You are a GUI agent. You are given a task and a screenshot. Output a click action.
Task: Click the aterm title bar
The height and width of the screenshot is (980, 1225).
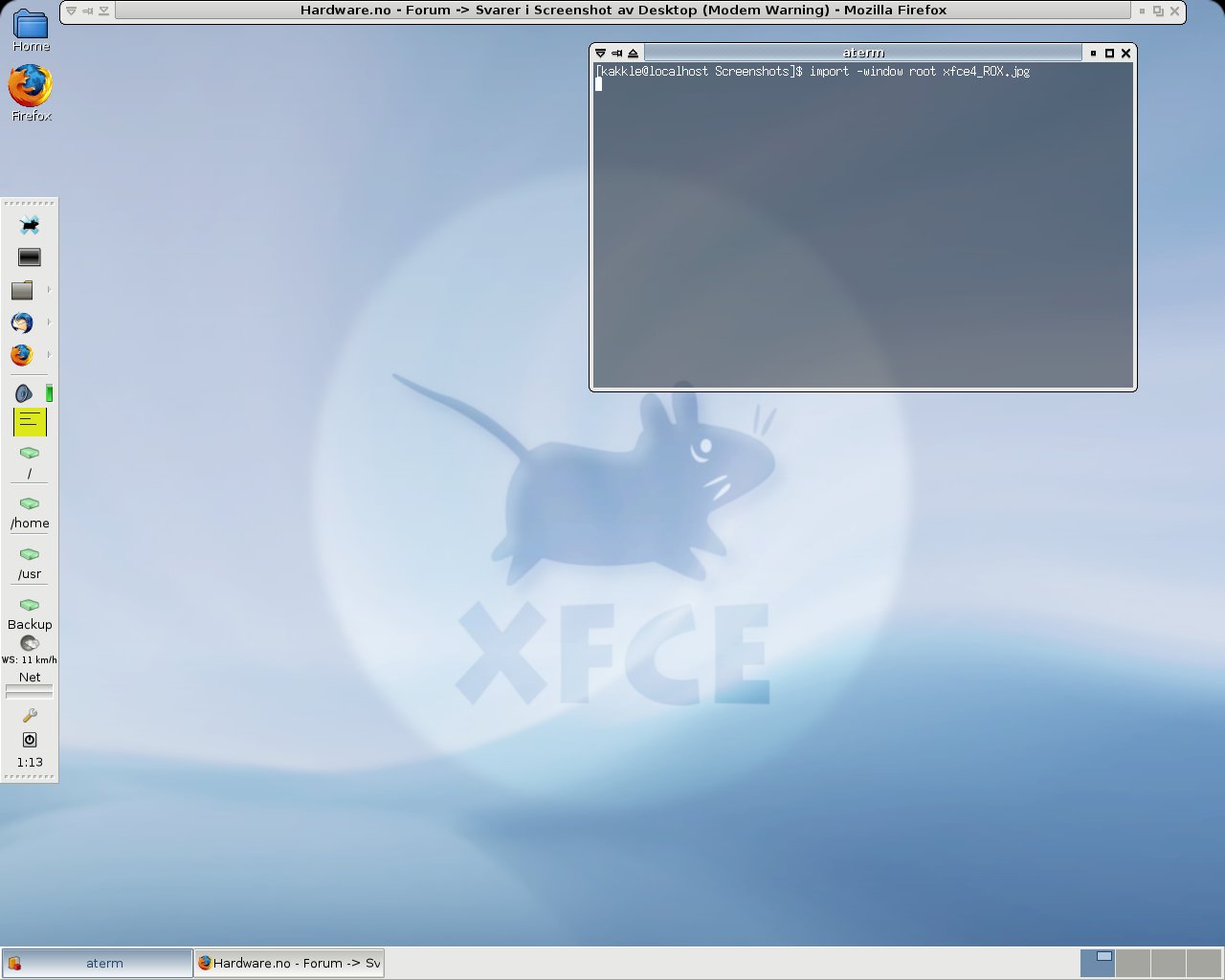click(x=863, y=53)
